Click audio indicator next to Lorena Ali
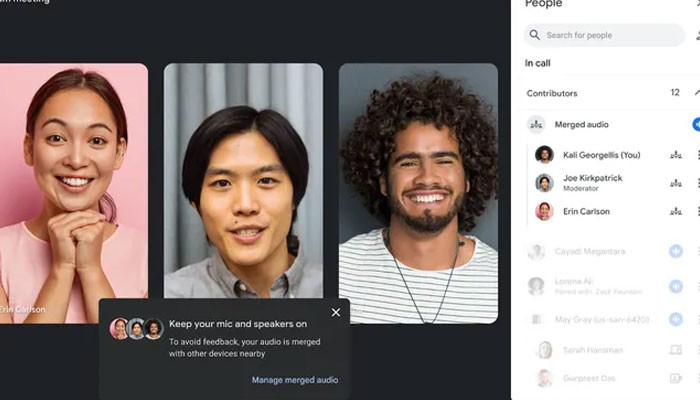700x400 pixels. click(676, 286)
